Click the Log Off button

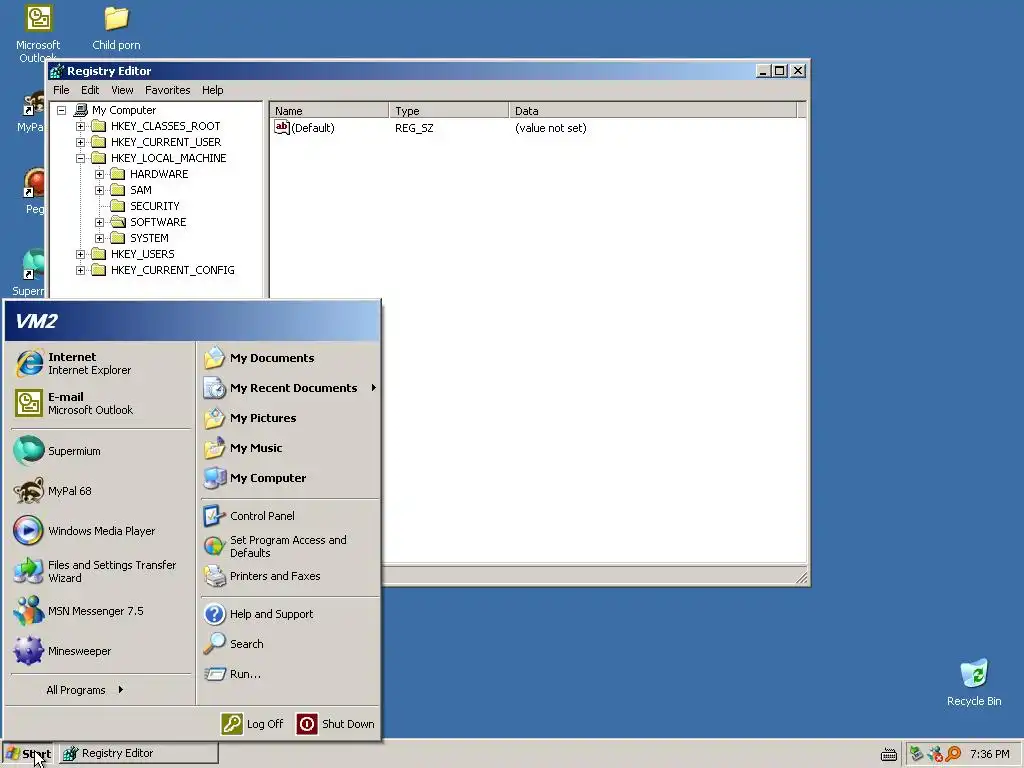(x=252, y=724)
